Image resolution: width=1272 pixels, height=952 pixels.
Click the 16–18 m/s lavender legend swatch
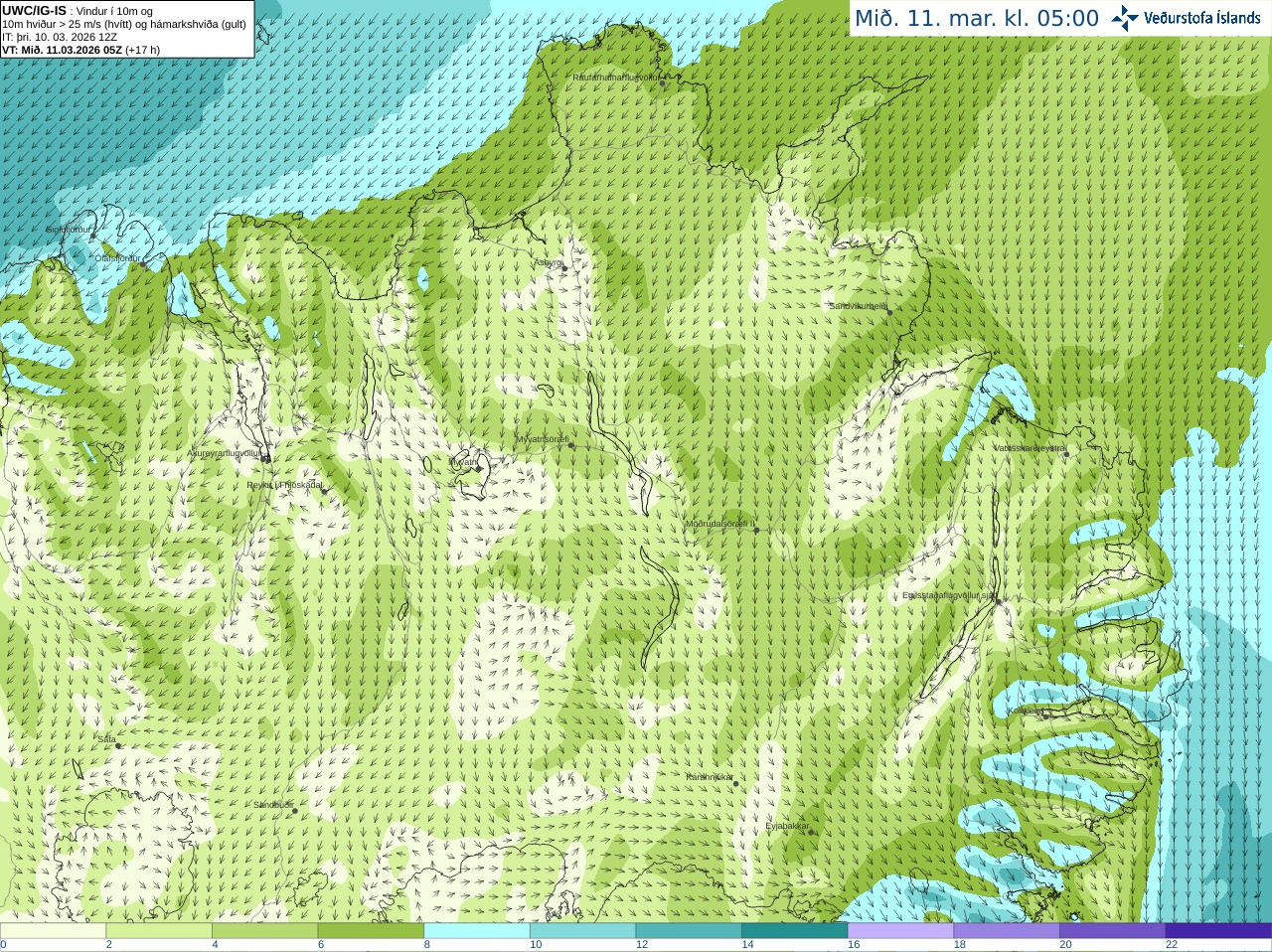pyautogui.click(x=901, y=930)
